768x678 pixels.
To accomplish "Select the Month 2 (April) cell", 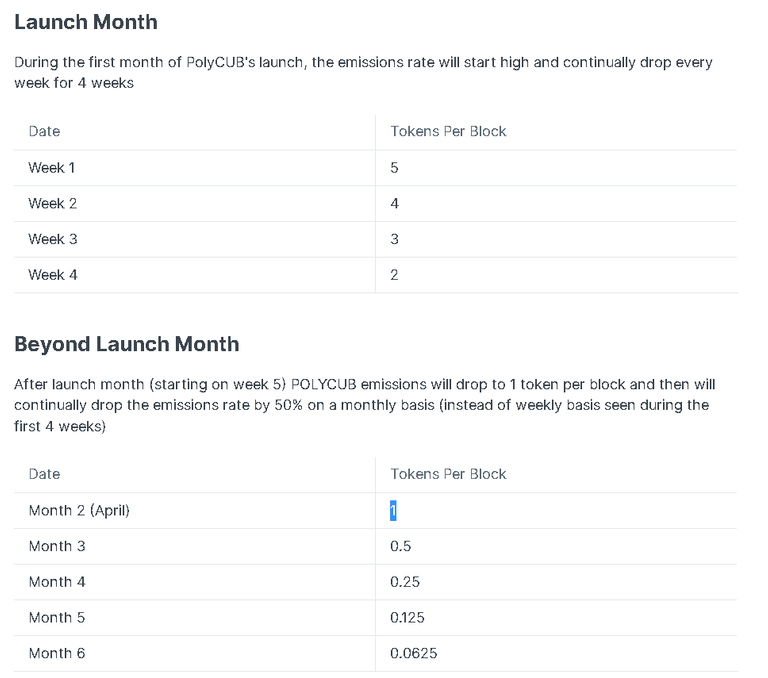I will 80,511.
